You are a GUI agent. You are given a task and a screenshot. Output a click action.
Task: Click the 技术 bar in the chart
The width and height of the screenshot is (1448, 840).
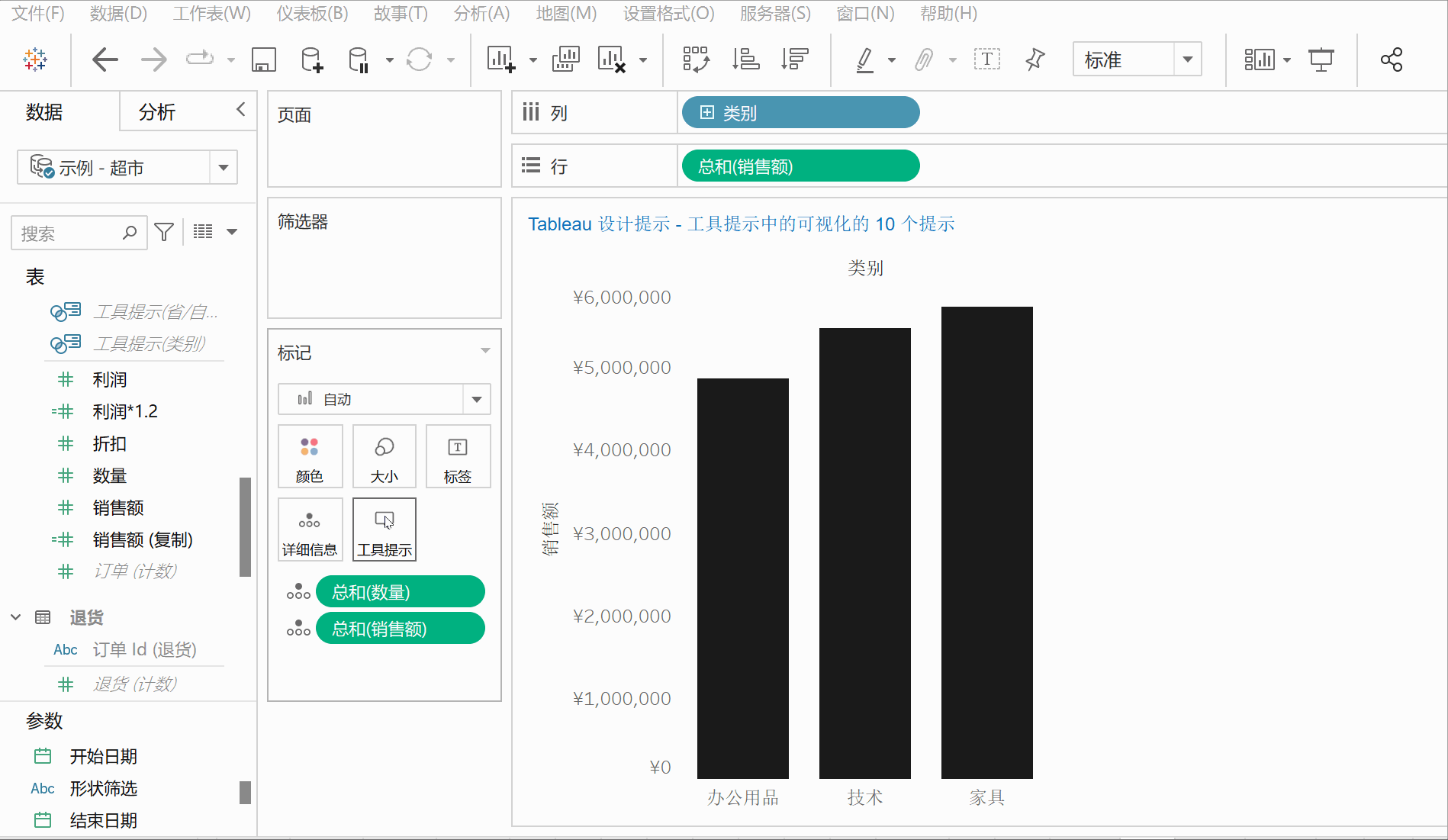click(x=865, y=553)
